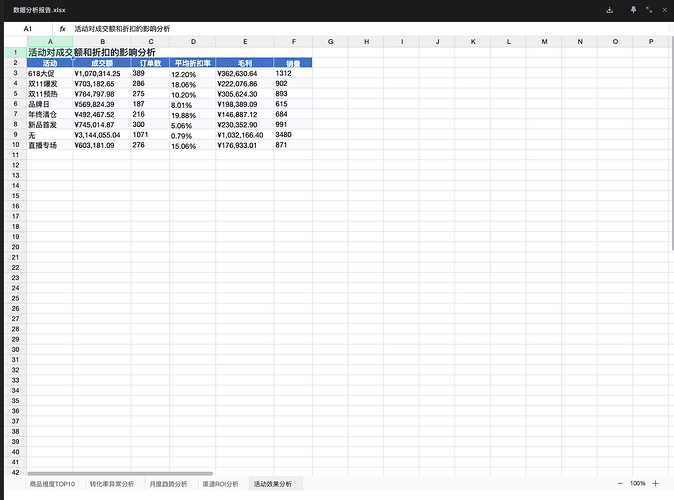Screen dimensions: 674x500
Task: Select the 双11爆发 cell
Action: tap(50, 84)
